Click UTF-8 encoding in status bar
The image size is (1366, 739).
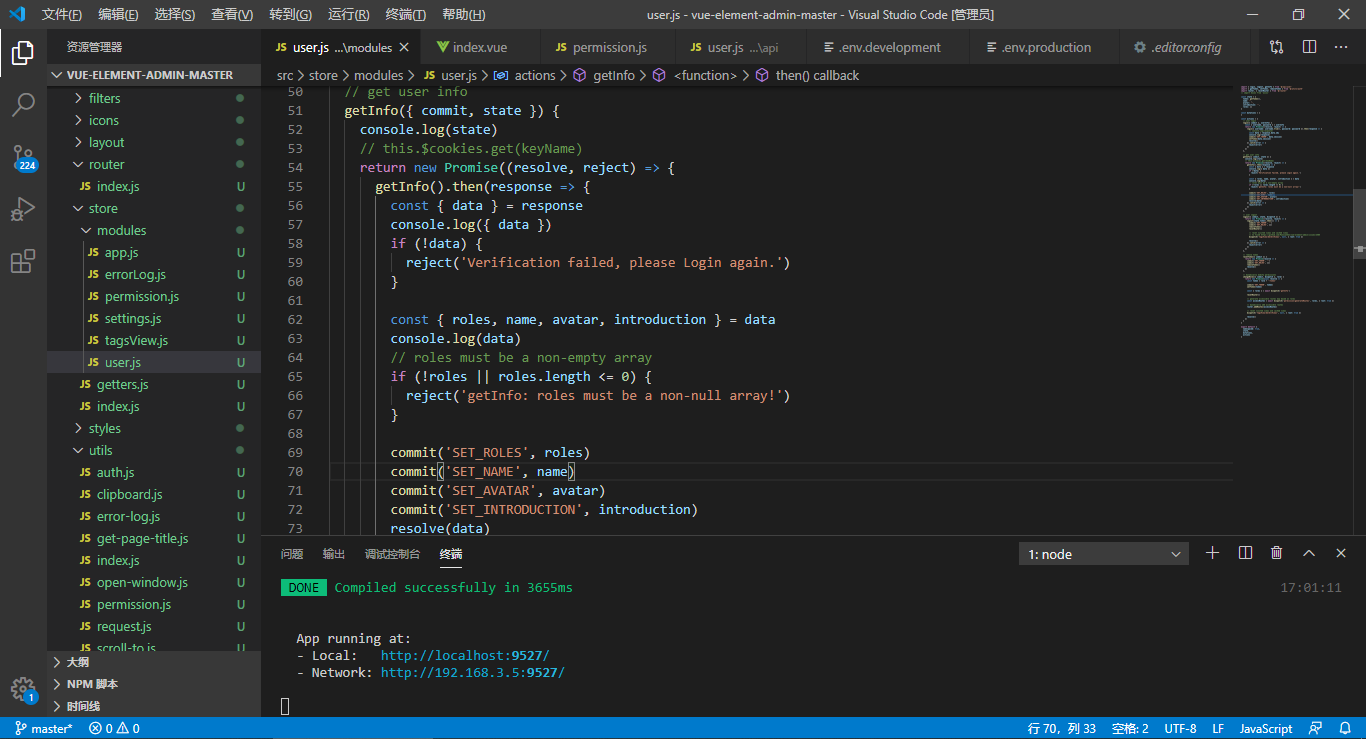[1180, 728]
